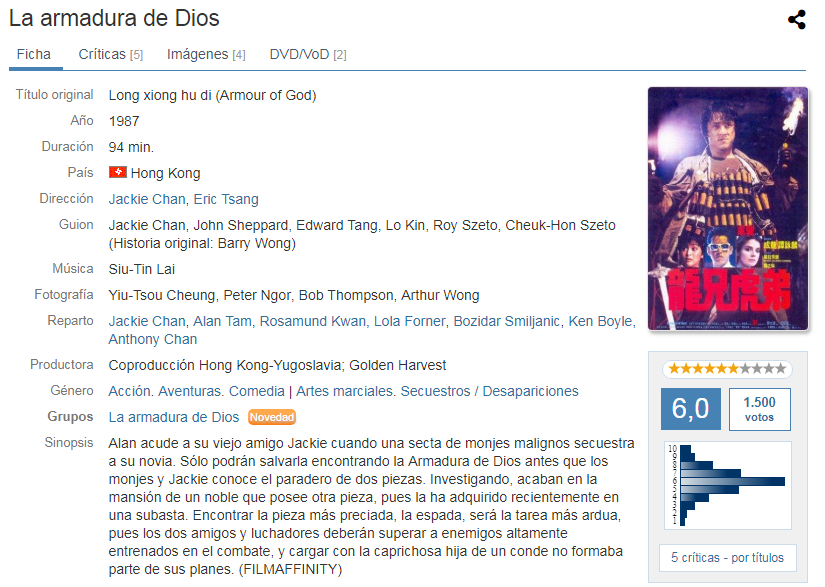This screenshot has width=825, height=587.
Task: Select the Ficha tab
Action: pyautogui.click(x=34, y=54)
